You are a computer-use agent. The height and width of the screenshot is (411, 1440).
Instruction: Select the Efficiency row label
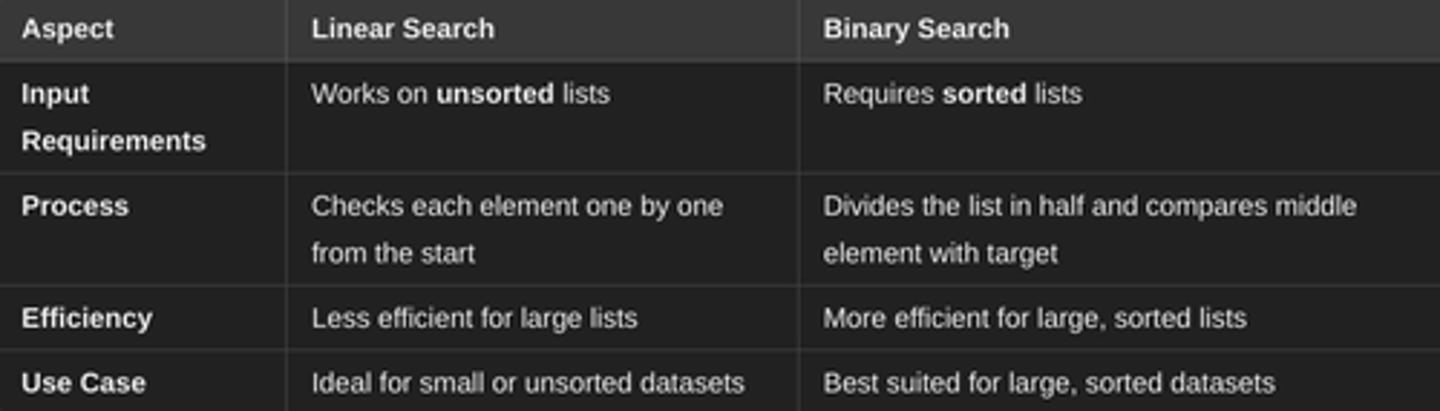(x=87, y=318)
